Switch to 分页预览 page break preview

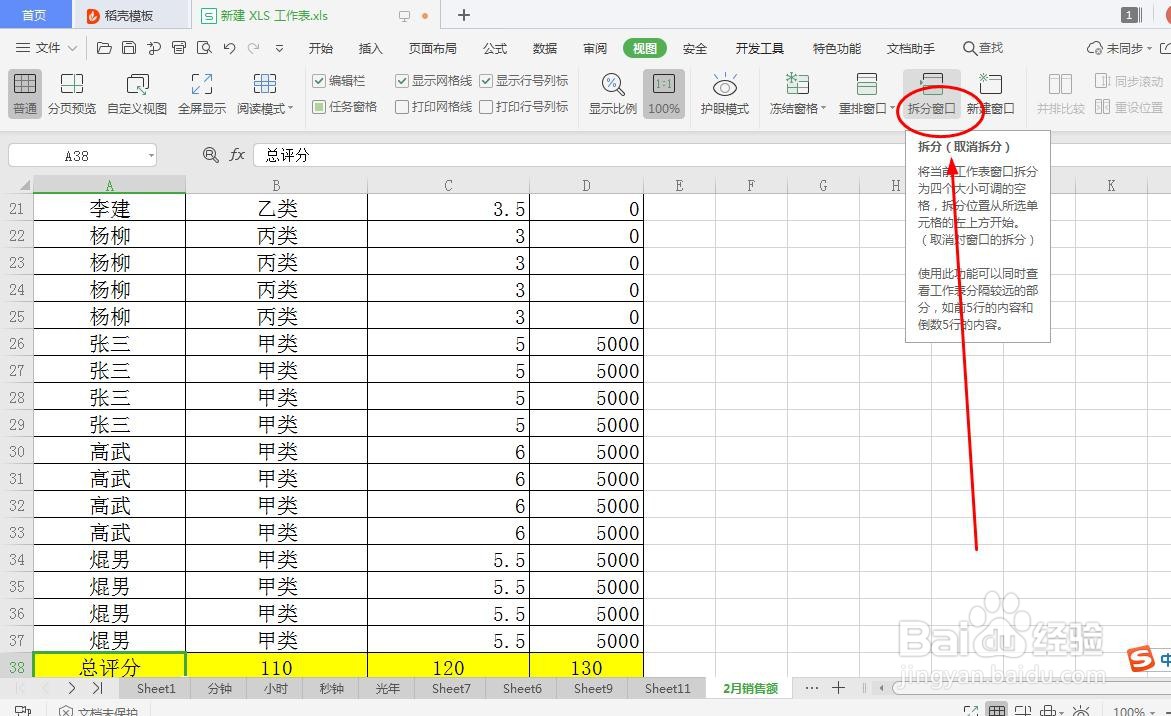point(72,93)
